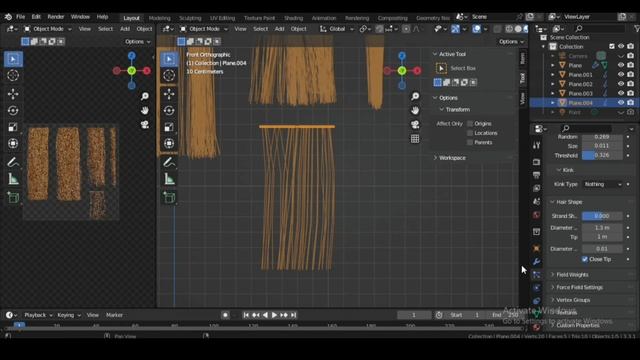Screen dimensions: 640x360
Task: Expand Plane.004 tree arrow in outliner
Action: [x=553, y=103]
